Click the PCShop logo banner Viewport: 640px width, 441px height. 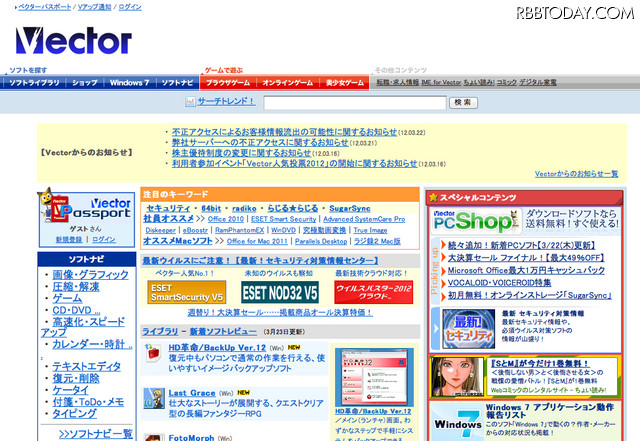[x=476, y=221]
